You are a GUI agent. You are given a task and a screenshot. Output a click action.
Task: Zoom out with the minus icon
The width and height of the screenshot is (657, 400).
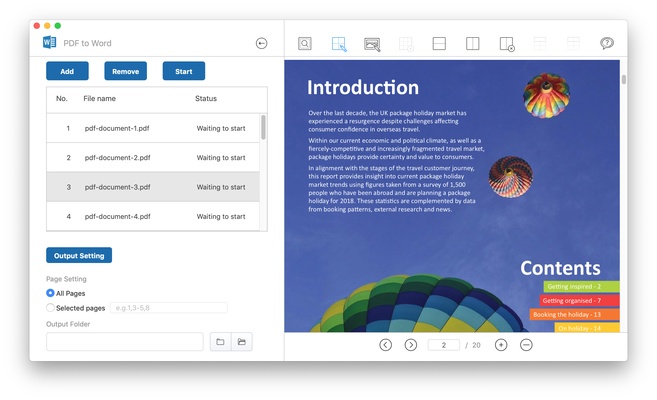point(526,345)
